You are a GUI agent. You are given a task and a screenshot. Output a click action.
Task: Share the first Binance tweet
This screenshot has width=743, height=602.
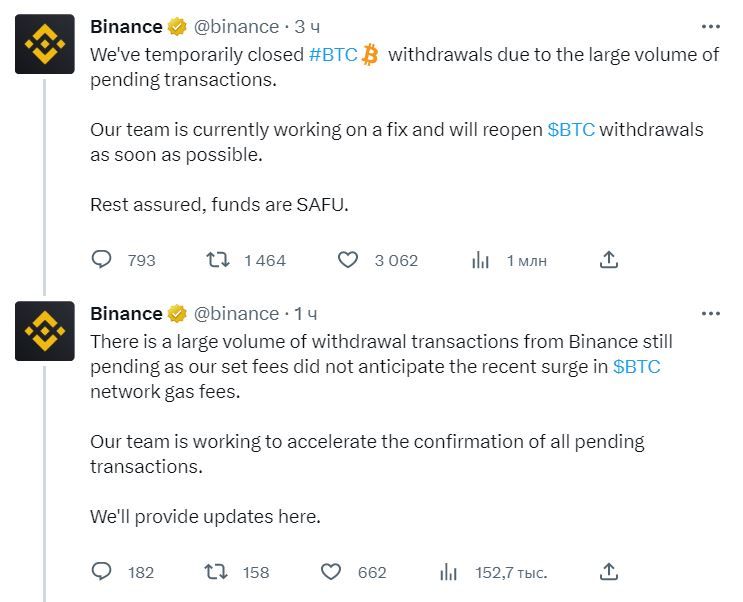point(609,260)
